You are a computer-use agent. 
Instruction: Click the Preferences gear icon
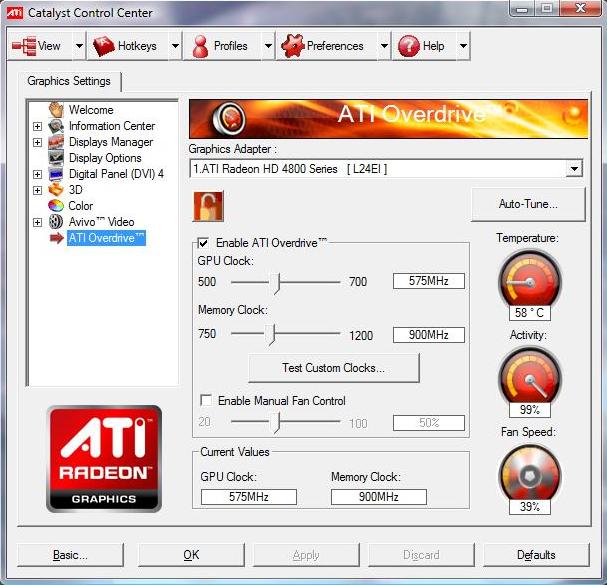[x=293, y=46]
